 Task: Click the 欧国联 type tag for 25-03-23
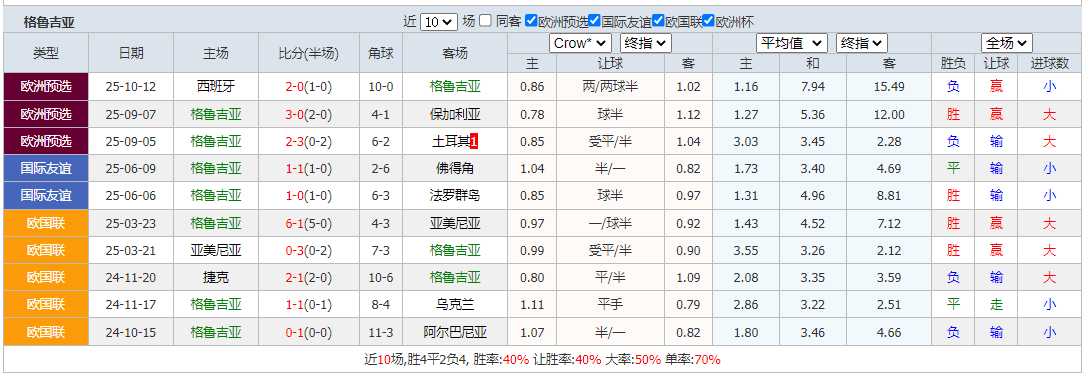[46, 224]
